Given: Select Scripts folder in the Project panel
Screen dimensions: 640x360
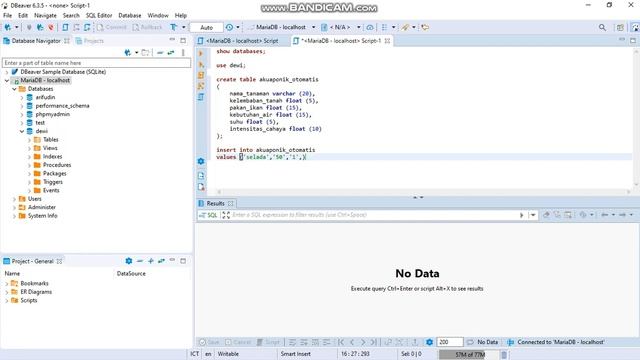Looking at the screenshot, I should pyautogui.click(x=29, y=300).
